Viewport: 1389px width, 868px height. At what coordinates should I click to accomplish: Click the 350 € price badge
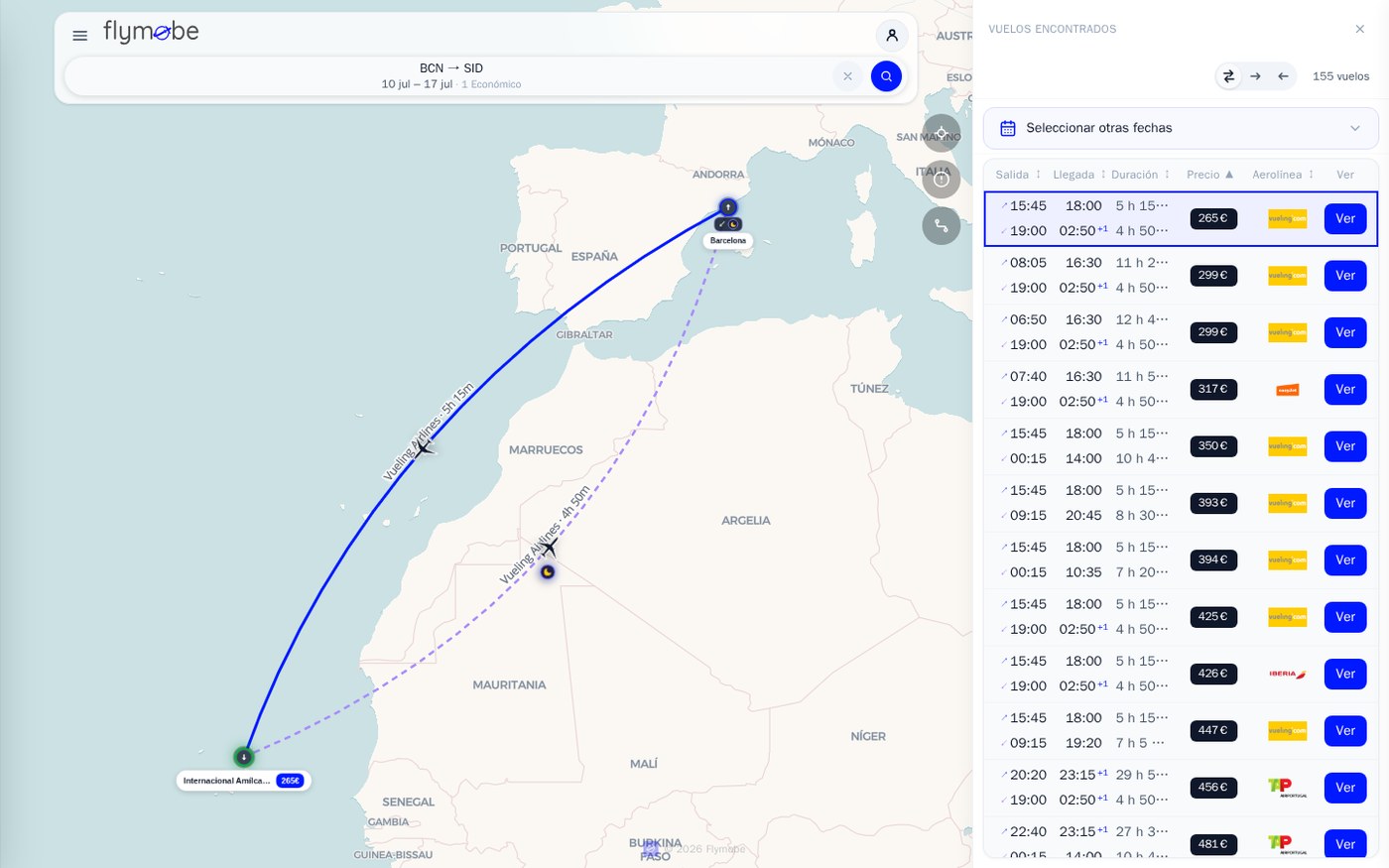coord(1213,446)
